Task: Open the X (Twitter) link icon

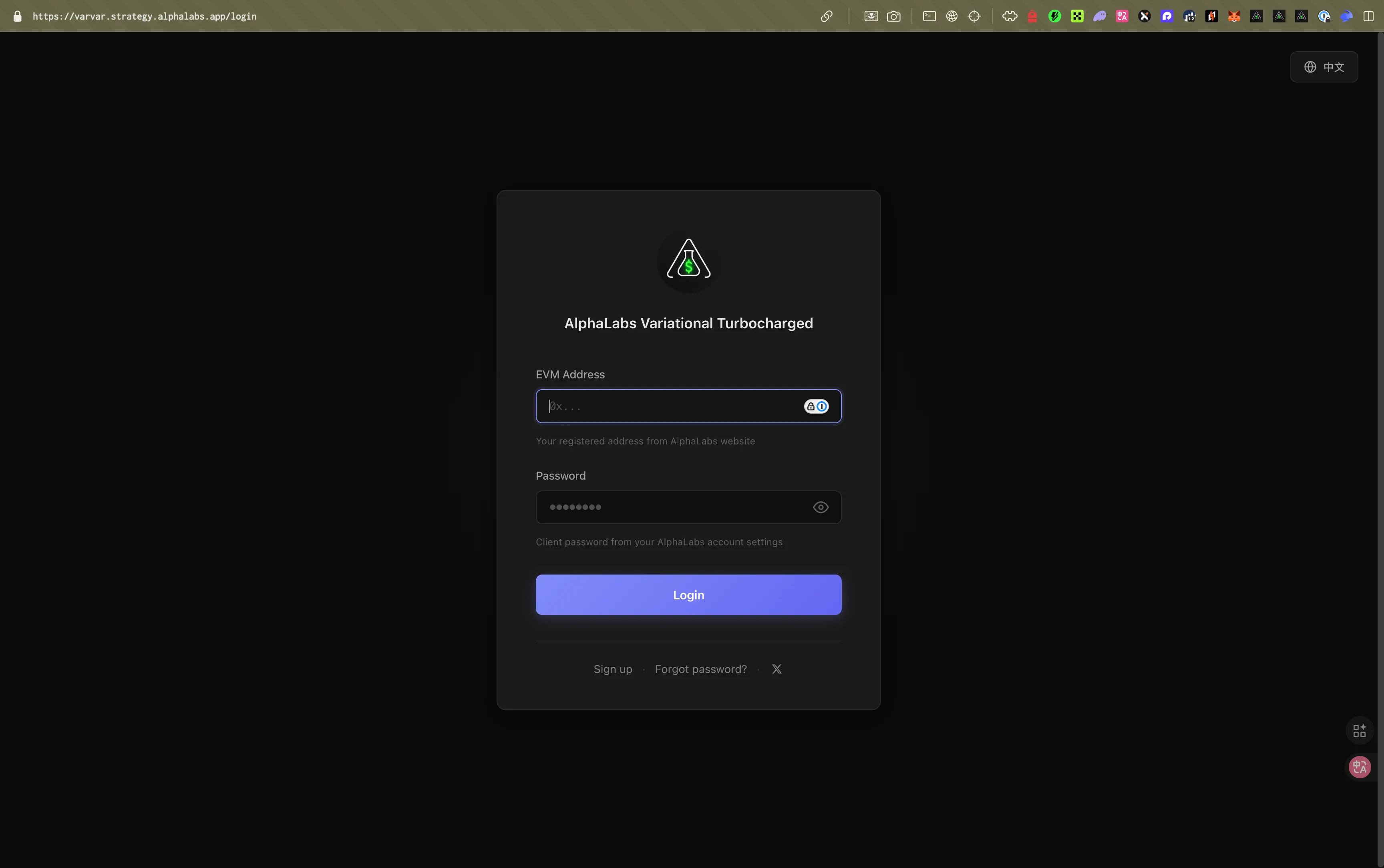Action: (x=776, y=669)
